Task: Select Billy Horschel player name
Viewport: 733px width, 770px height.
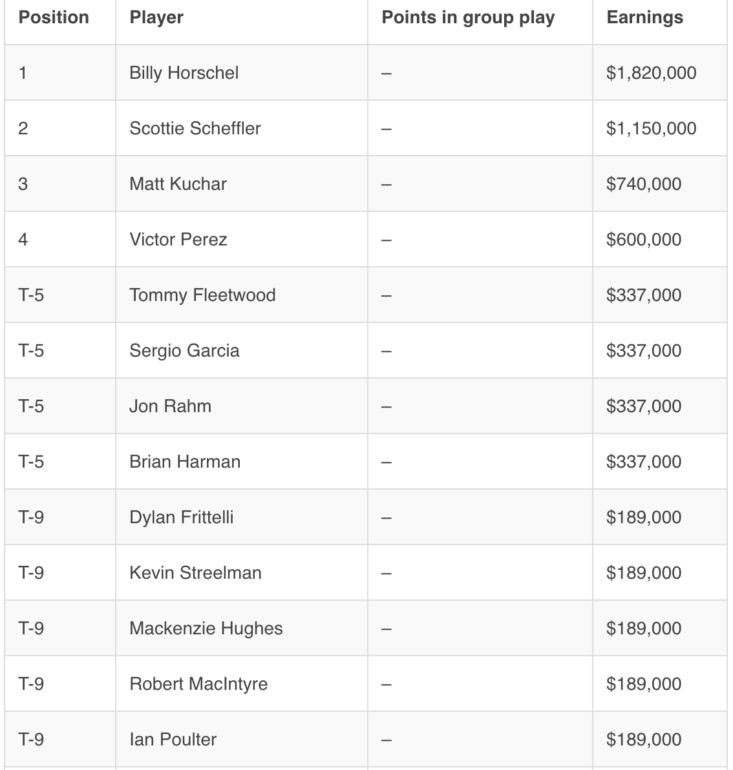Action: coord(184,73)
